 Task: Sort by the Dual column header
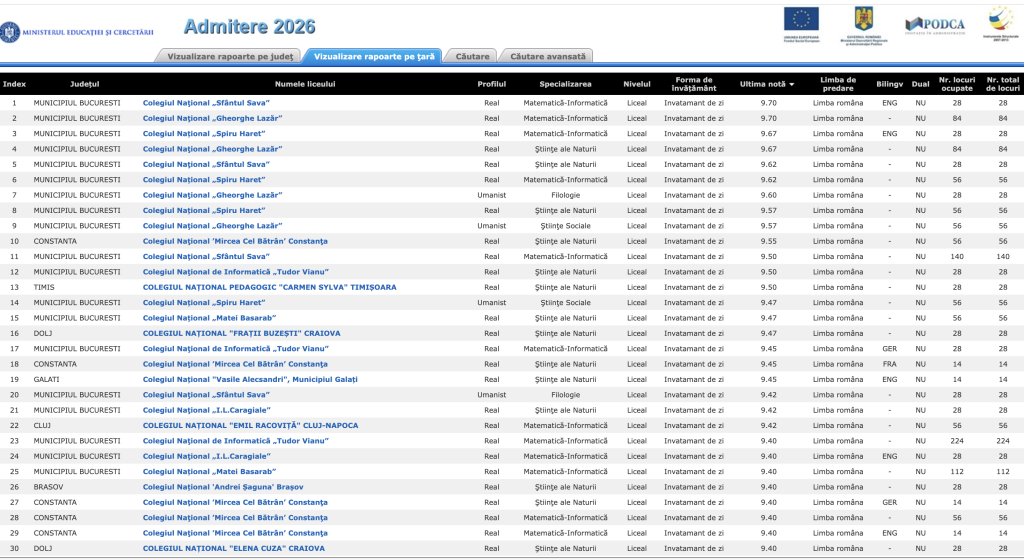(x=920, y=84)
